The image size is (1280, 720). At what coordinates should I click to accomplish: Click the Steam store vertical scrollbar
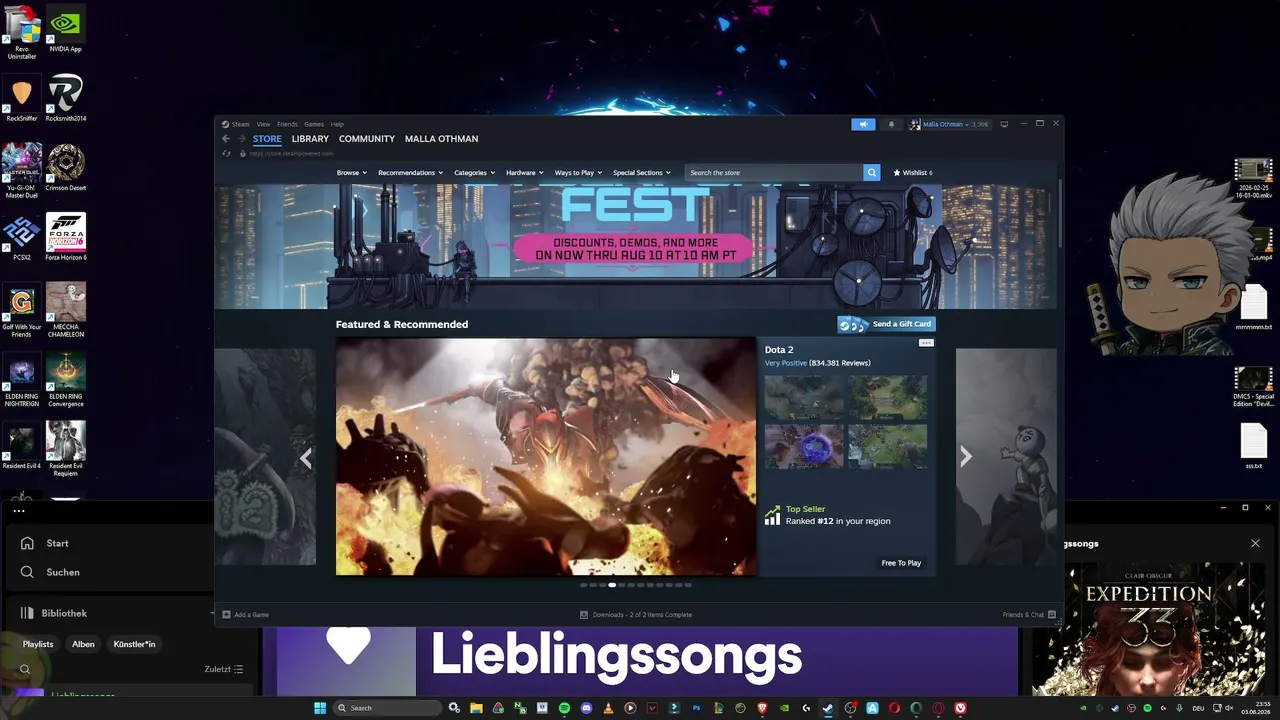1059,214
